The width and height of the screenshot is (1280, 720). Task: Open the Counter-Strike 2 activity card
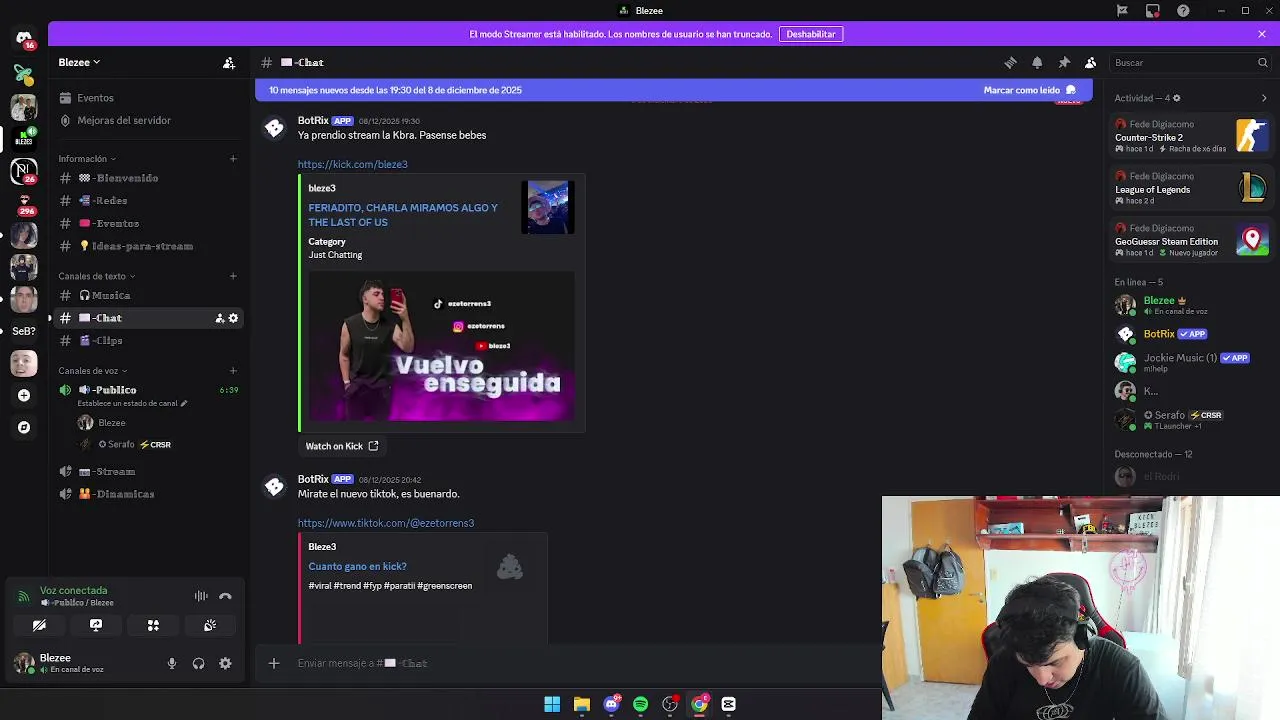click(x=1191, y=136)
